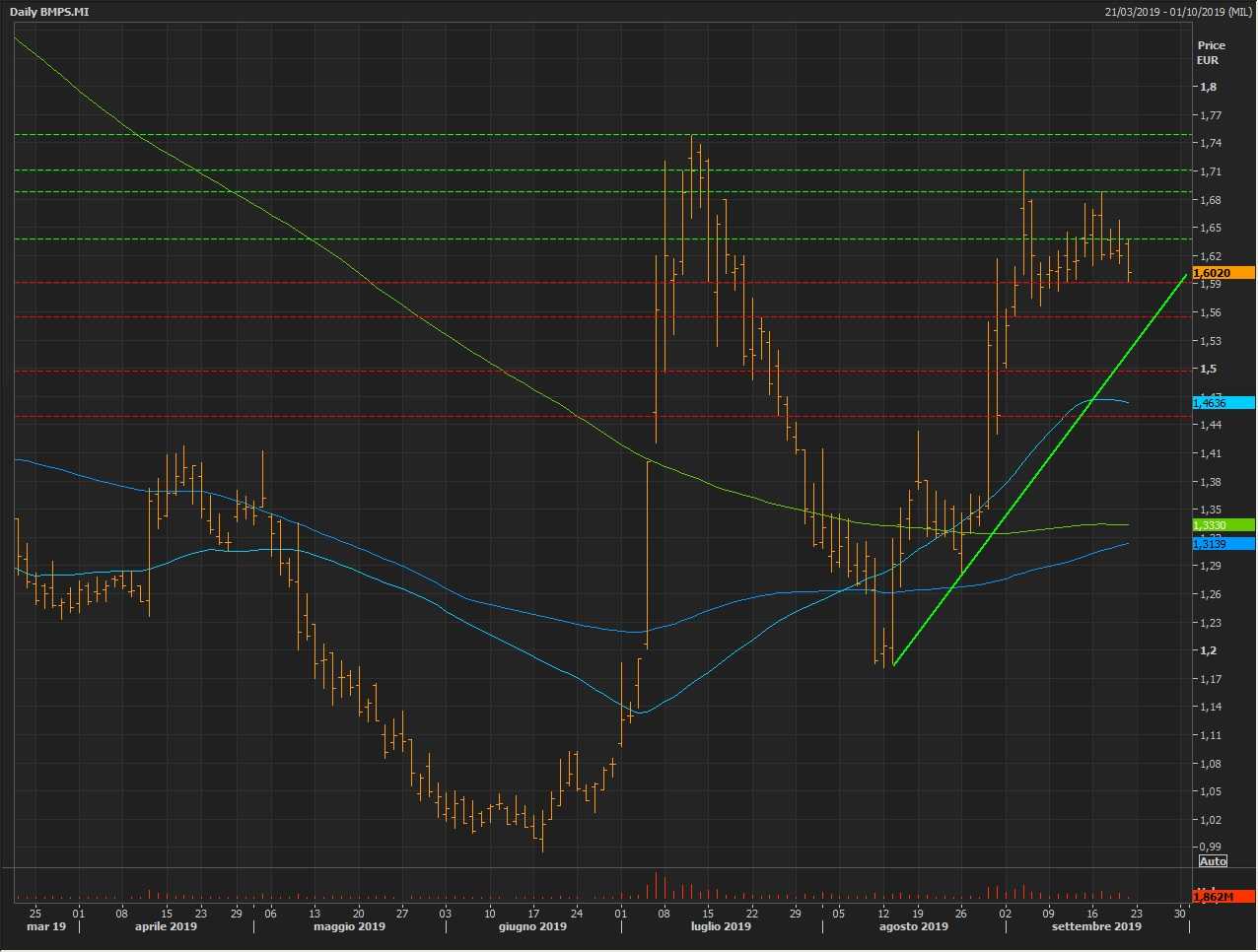Click the 'agosto 2019' month label
The image size is (1258, 952).
coord(913,926)
